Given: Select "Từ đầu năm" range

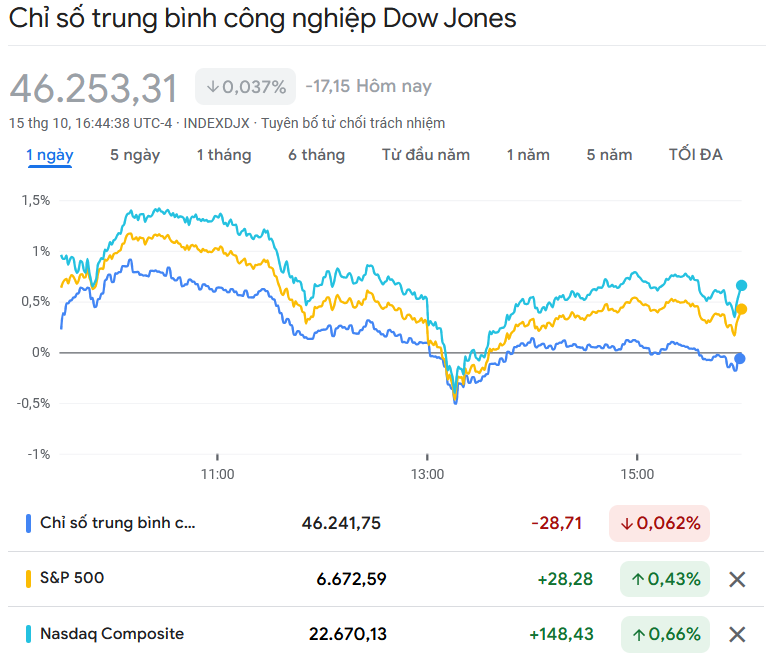Looking at the screenshot, I should [426, 155].
